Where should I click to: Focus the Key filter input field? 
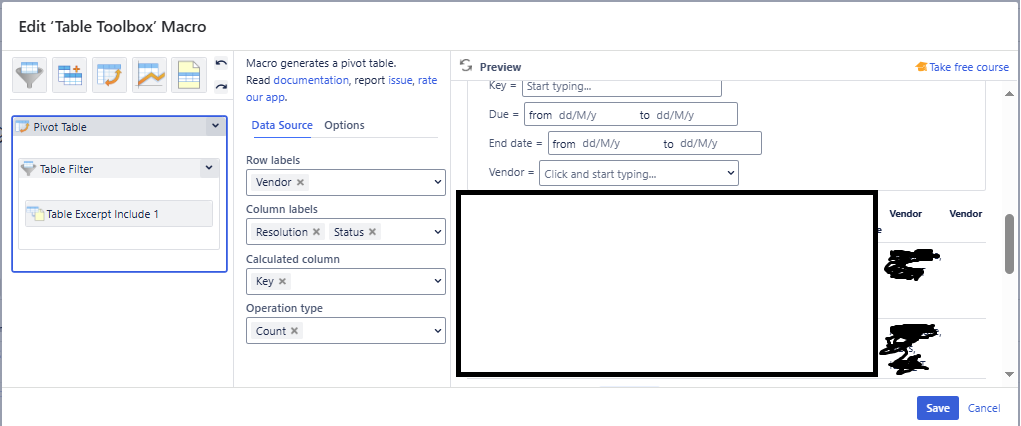coord(622,86)
